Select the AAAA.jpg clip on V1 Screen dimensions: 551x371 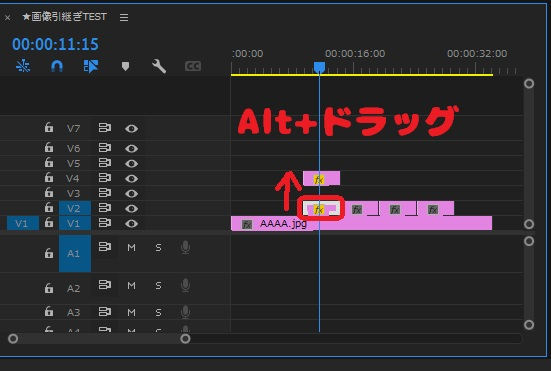pyautogui.click(x=361, y=223)
